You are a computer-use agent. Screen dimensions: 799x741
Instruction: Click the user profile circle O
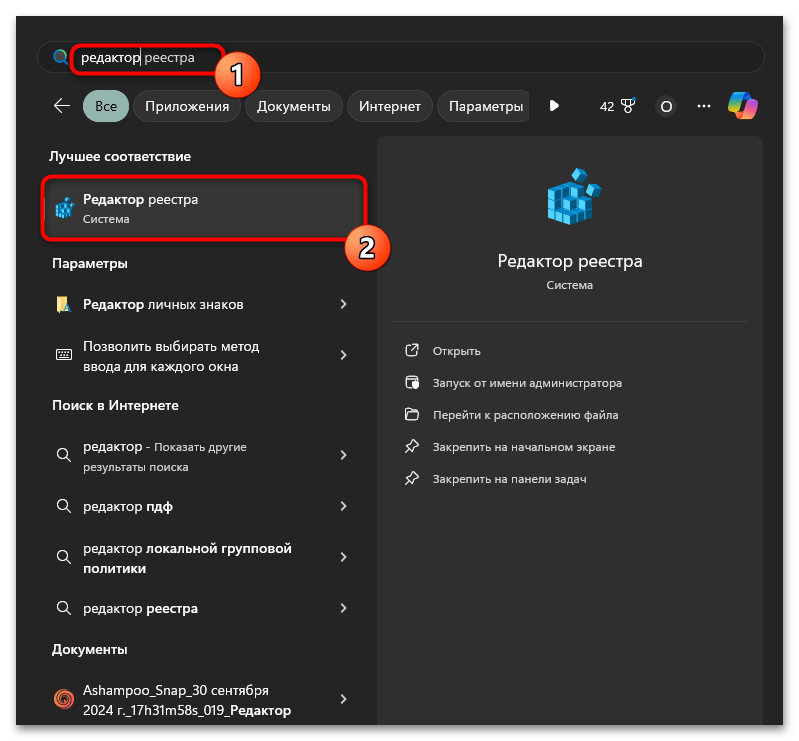coord(665,107)
